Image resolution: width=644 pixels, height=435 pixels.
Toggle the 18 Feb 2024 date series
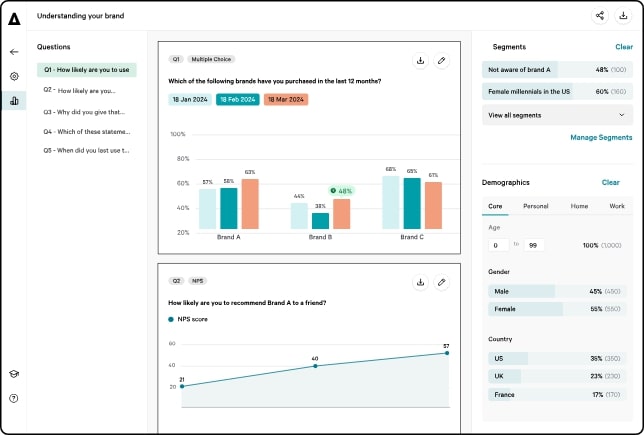coord(237,99)
